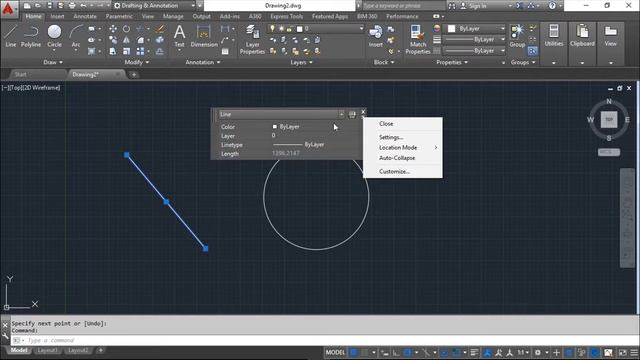The image size is (640, 360).
Task: Open the Drafting & Annotation workspace dropdown
Action: coord(154,6)
